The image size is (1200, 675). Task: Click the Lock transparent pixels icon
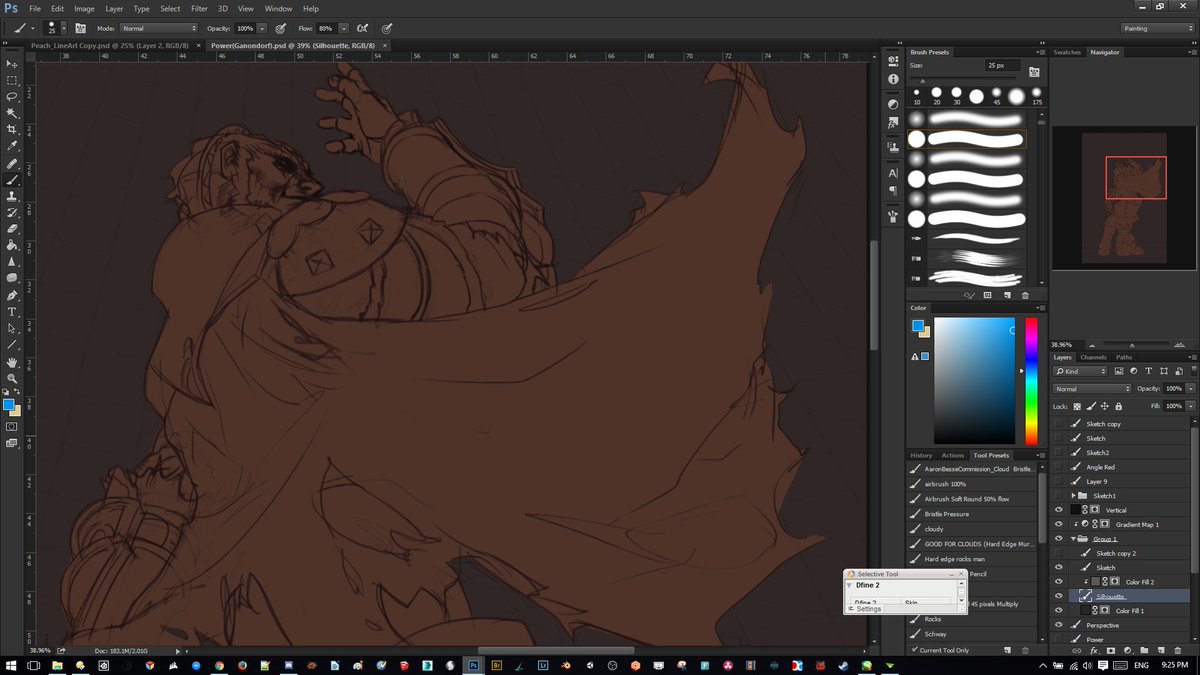tap(1077, 406)
